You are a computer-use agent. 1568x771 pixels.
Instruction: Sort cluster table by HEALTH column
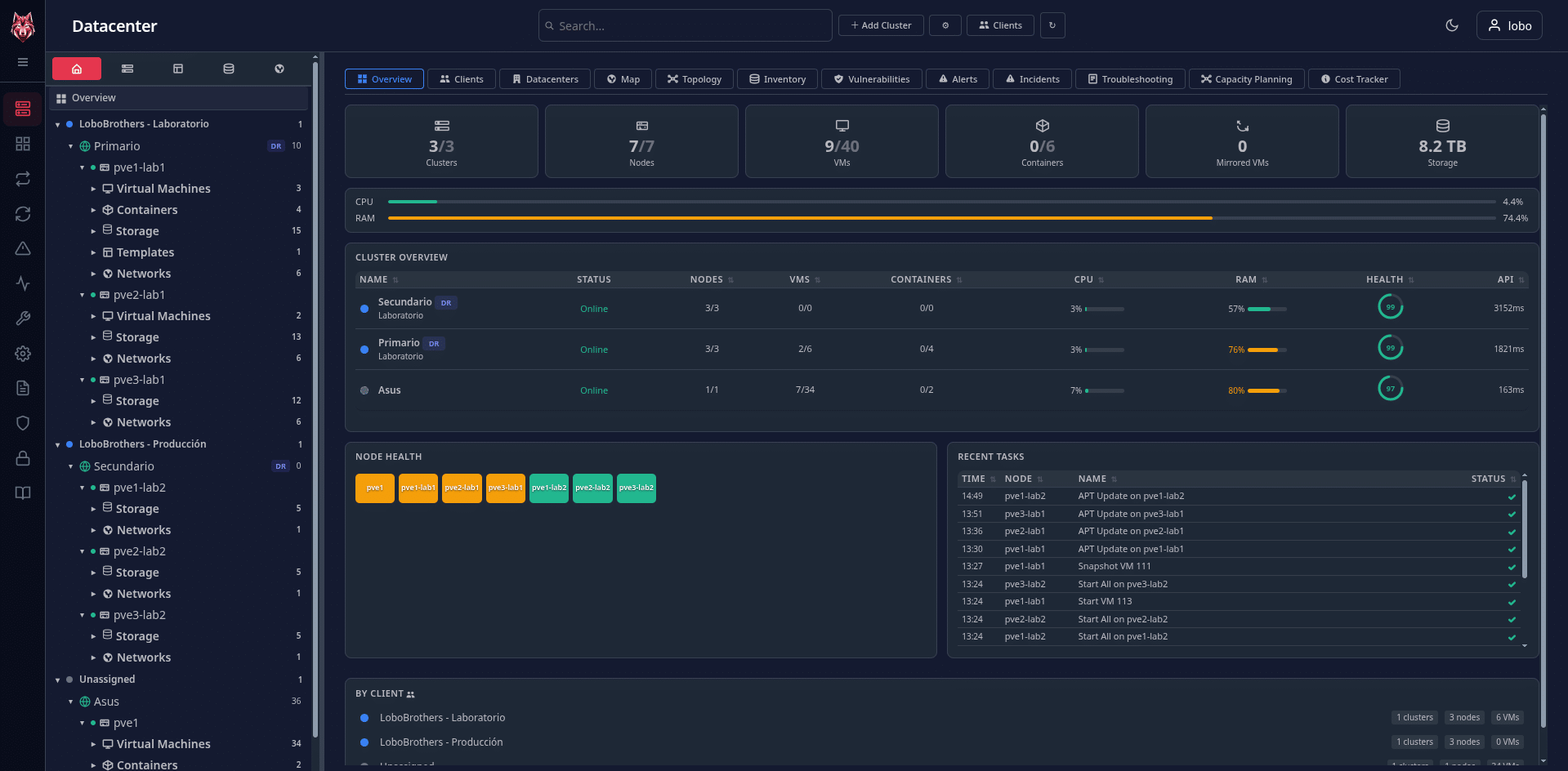pyautogui.click(x=1390, y=279)
